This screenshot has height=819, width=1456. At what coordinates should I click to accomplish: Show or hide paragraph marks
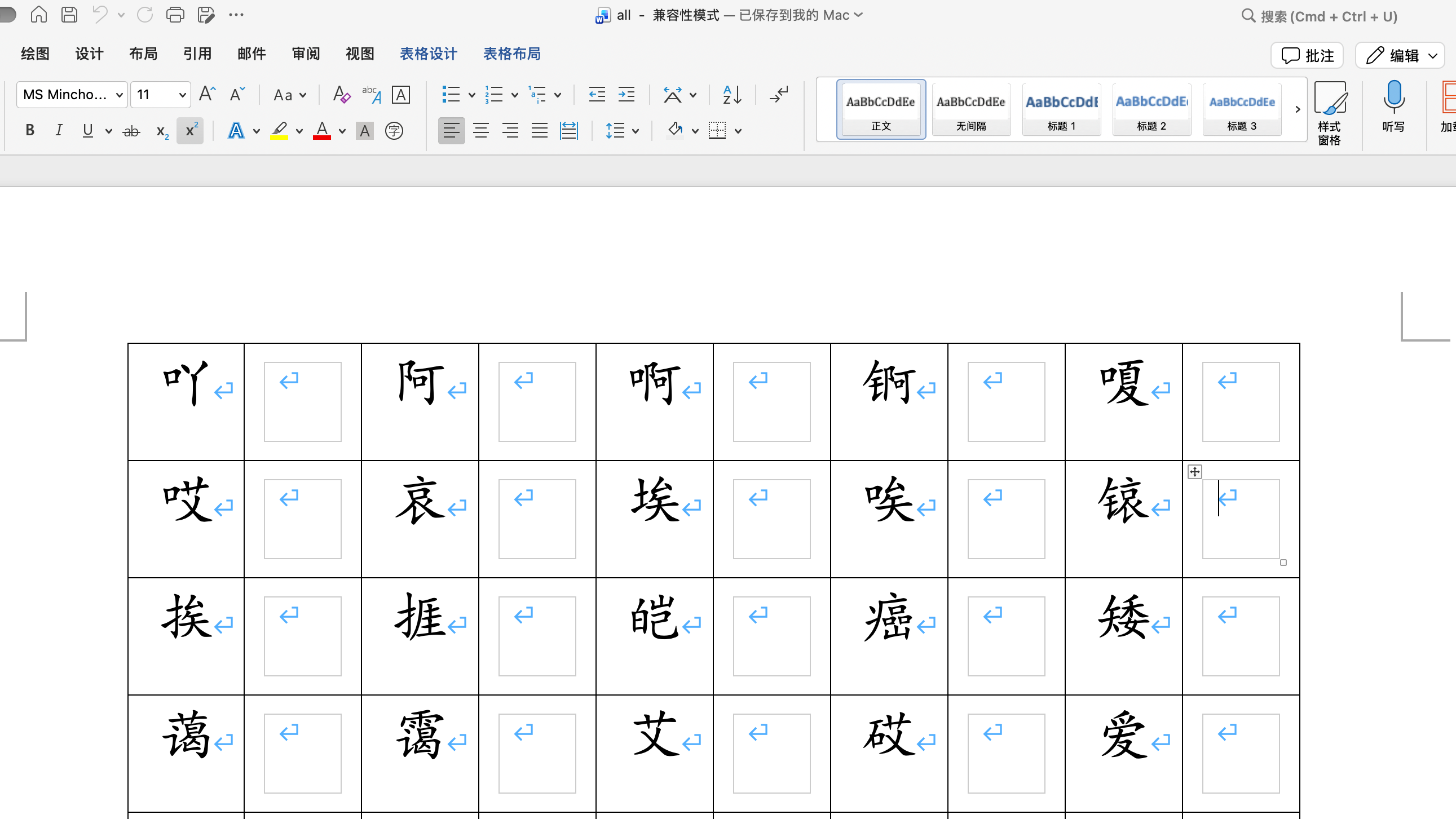pos(779,94)
